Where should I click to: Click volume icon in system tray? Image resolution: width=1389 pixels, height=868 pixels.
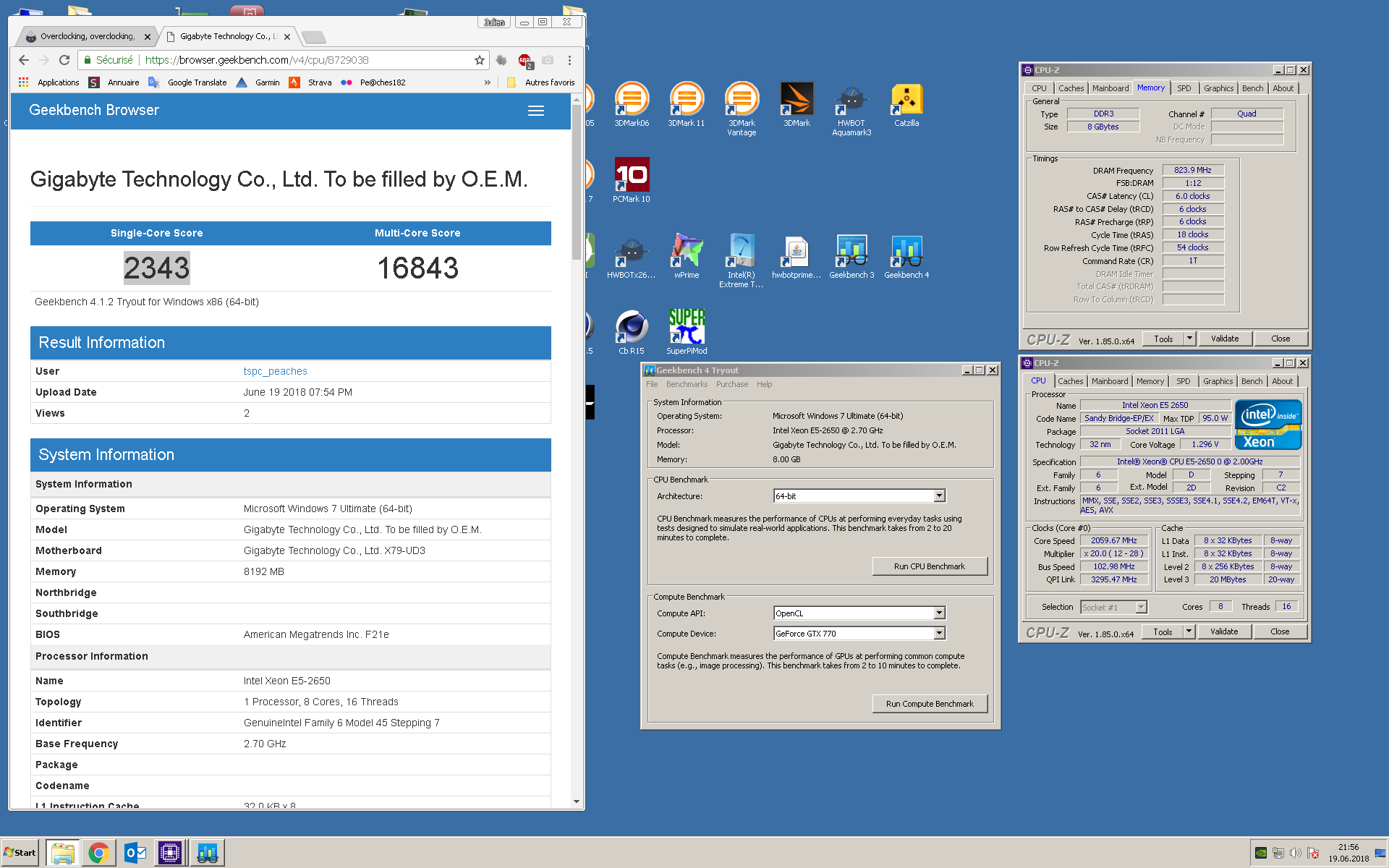pos(1295,853)
